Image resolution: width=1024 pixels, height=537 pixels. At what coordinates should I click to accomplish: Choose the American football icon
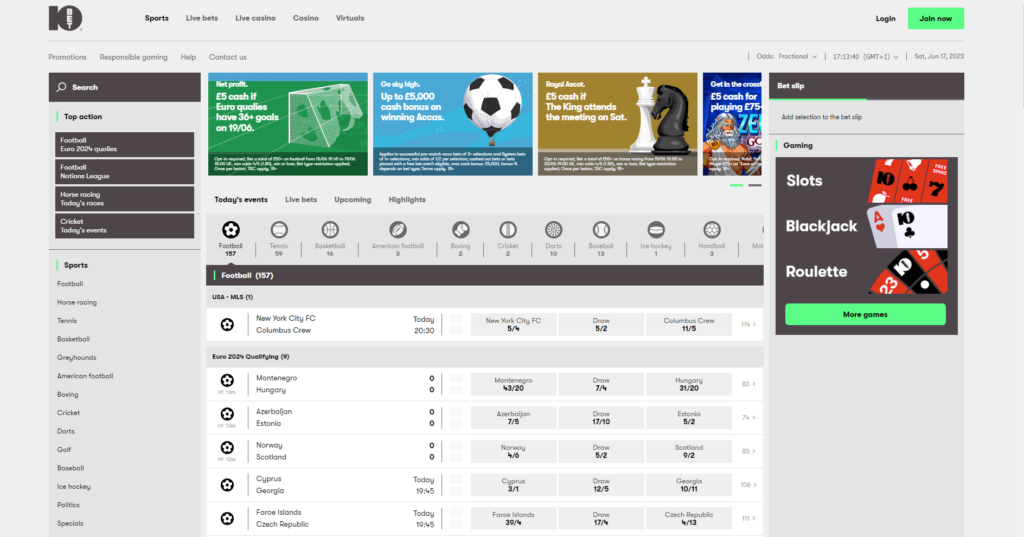[x=397, y=230]
